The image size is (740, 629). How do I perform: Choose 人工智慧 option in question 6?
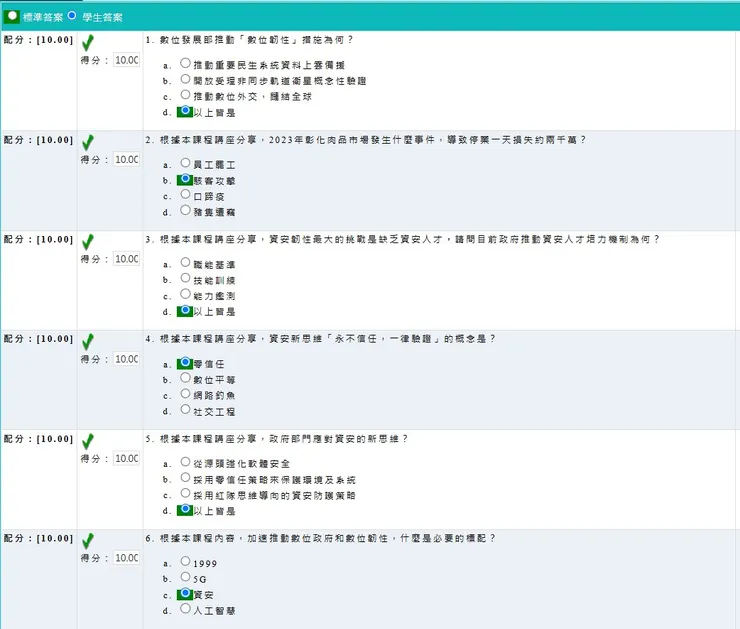185,608
